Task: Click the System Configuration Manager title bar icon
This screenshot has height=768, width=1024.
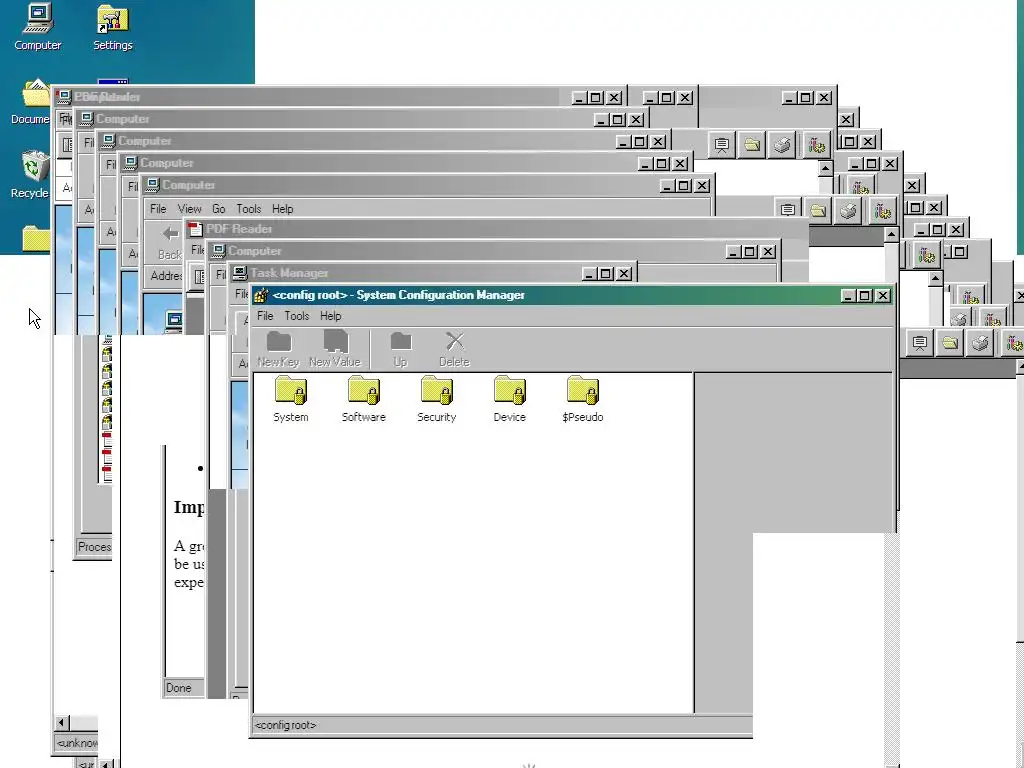Action: (x=261, y=295)
